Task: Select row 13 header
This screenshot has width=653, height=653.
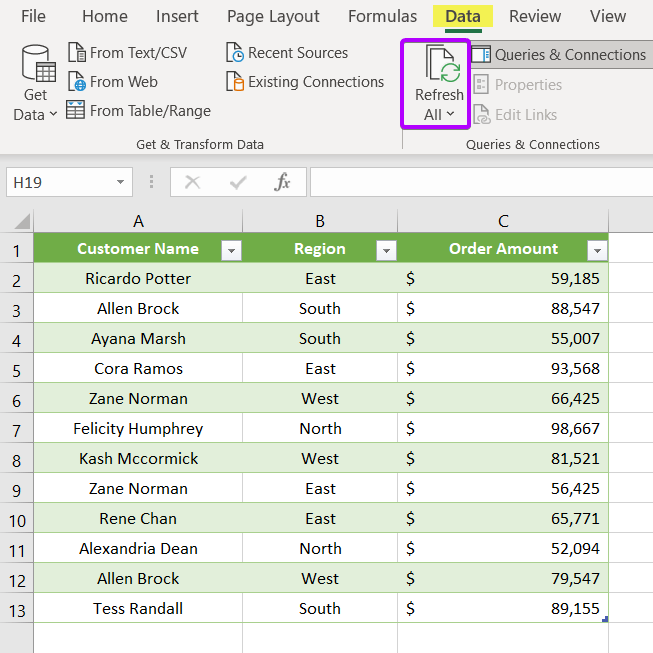Action: pyautogui.click(x=16, y=611)
